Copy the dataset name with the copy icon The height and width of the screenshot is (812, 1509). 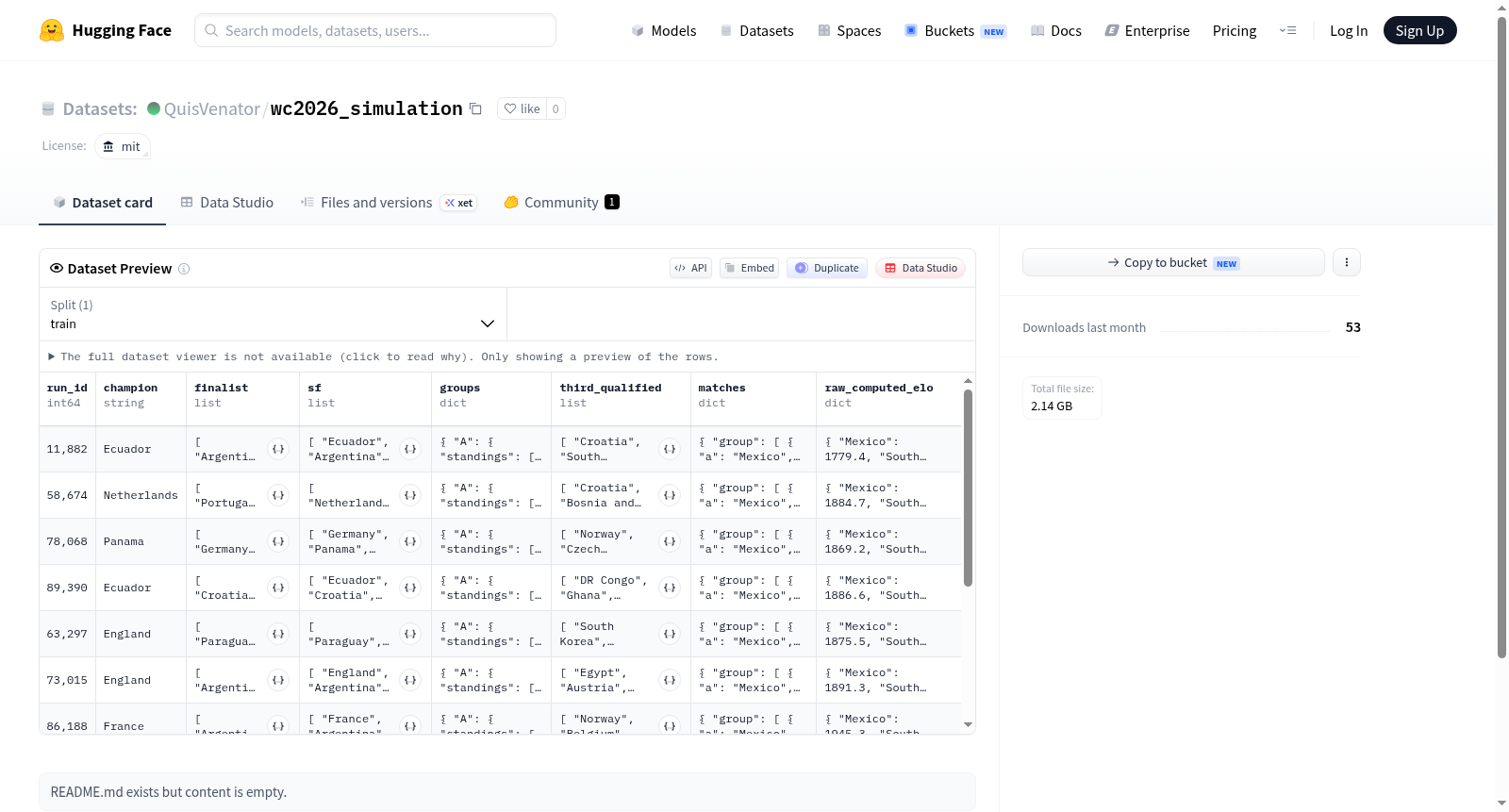[x=475, y=109]
